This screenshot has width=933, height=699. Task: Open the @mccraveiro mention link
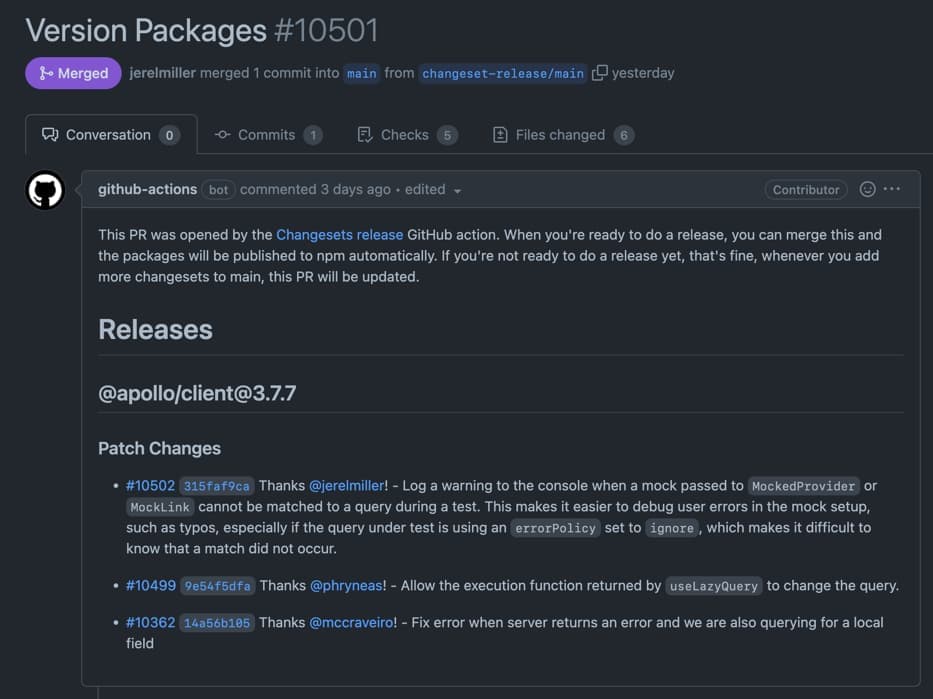click(352, 622)
